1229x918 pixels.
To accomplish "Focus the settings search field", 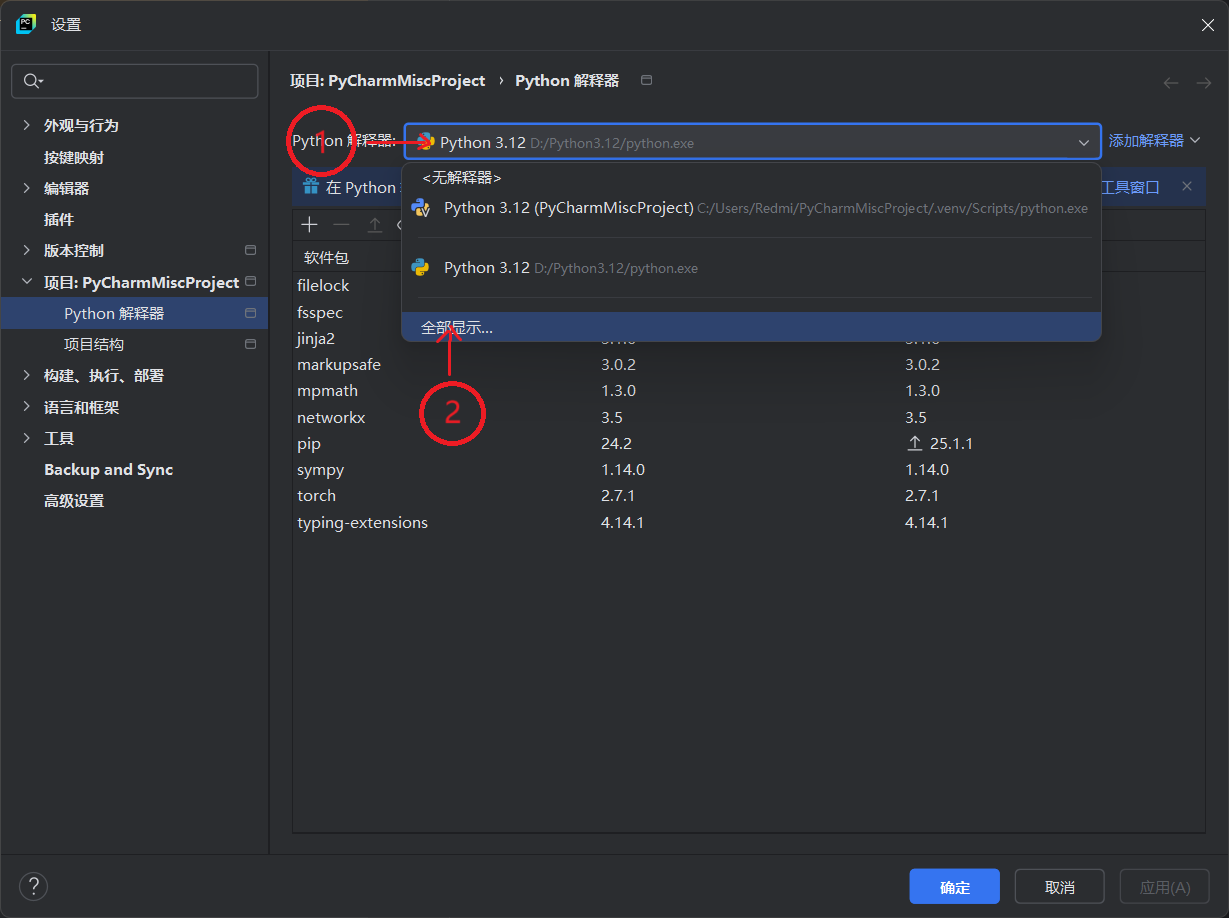I will pyautogui.click(x=134, y=81).
